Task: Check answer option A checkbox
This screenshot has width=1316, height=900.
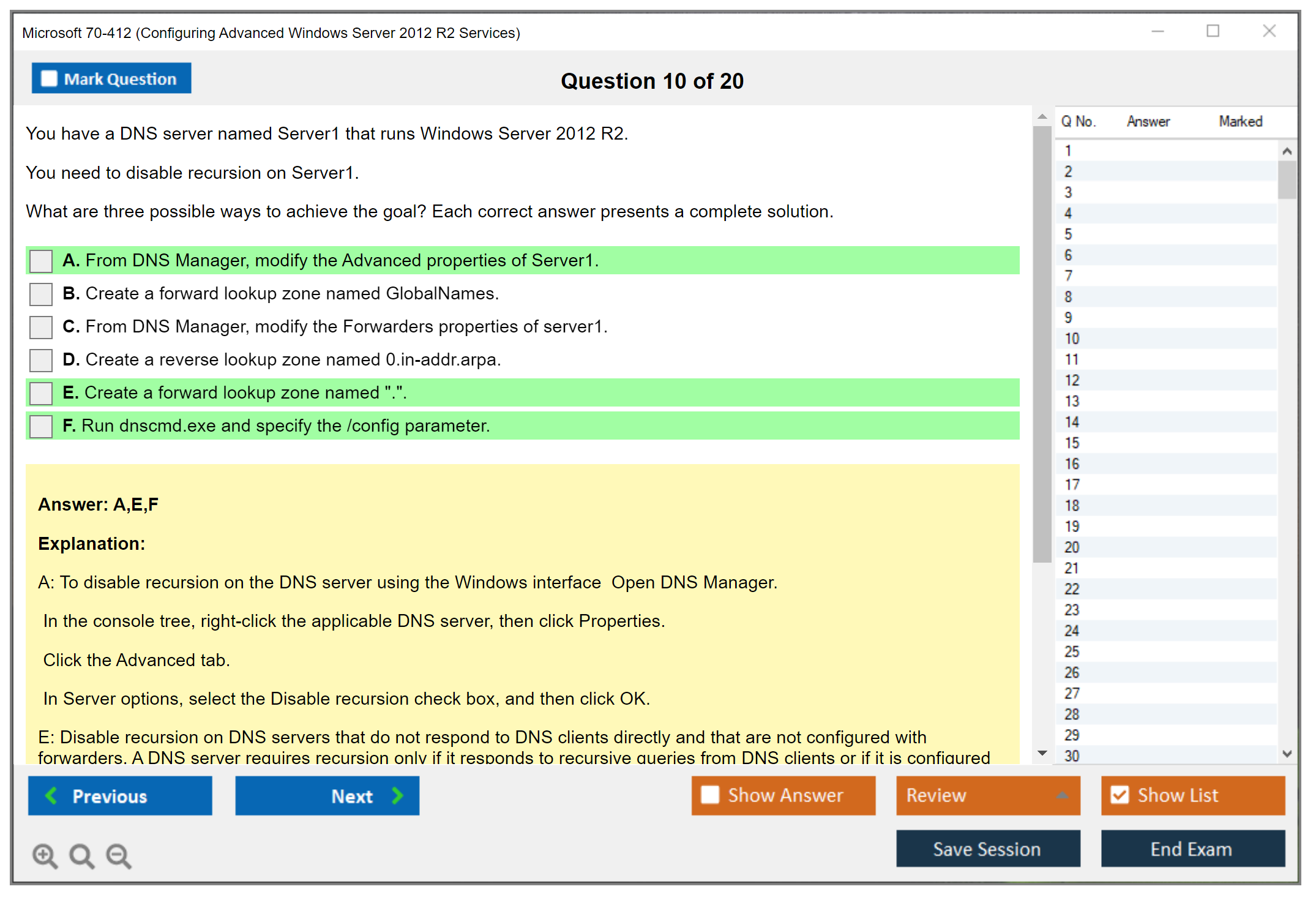Action: pyautogui.click(x=41, y=261)
